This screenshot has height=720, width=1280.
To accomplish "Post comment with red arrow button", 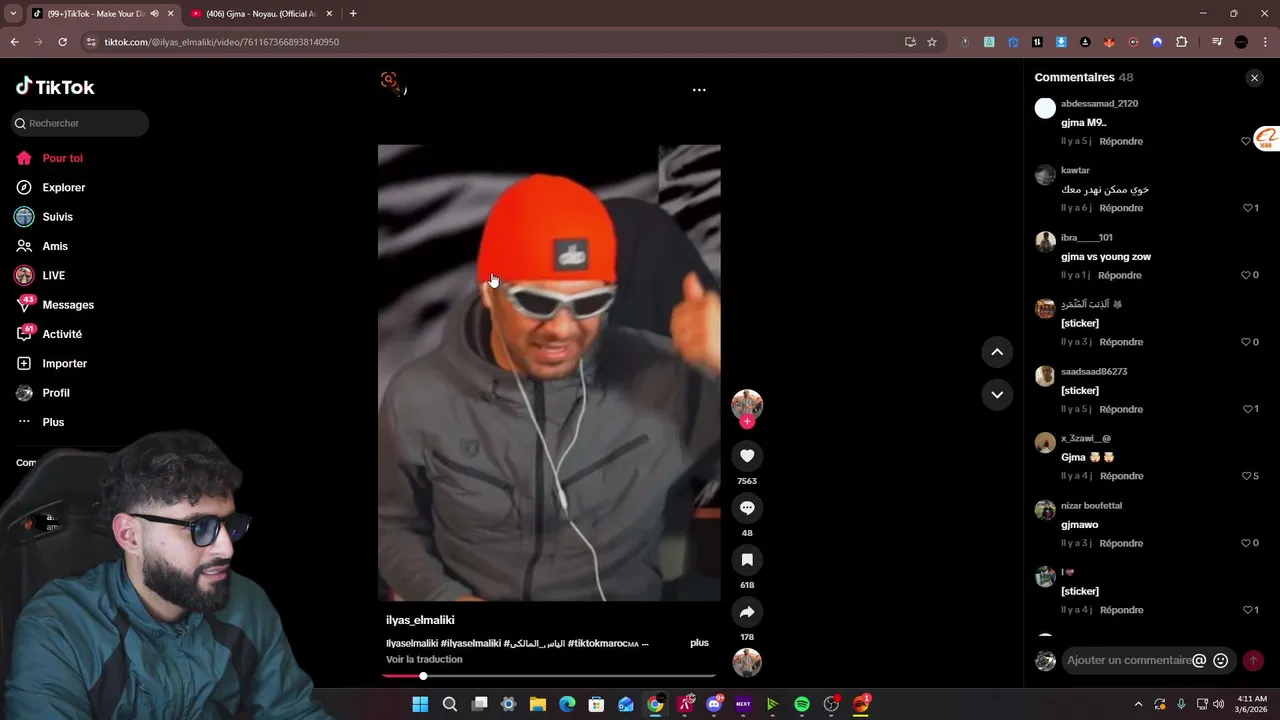I will coord(1253,661).
